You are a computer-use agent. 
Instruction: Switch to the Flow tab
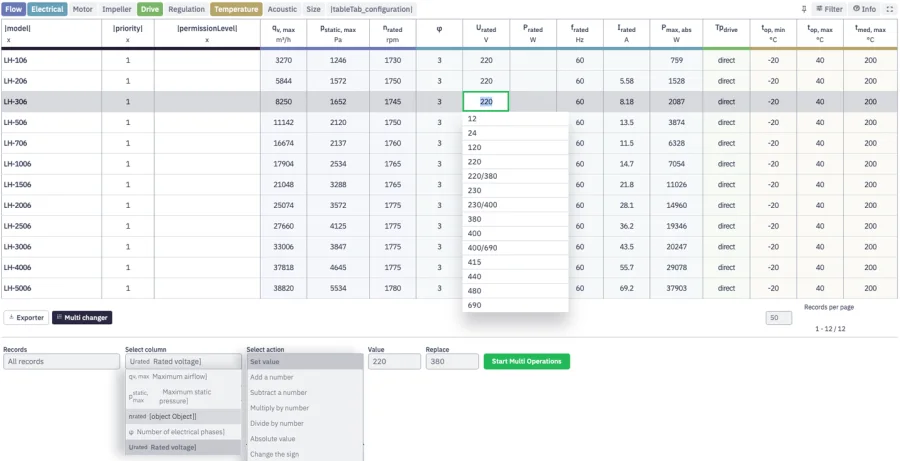click(14, 9)
